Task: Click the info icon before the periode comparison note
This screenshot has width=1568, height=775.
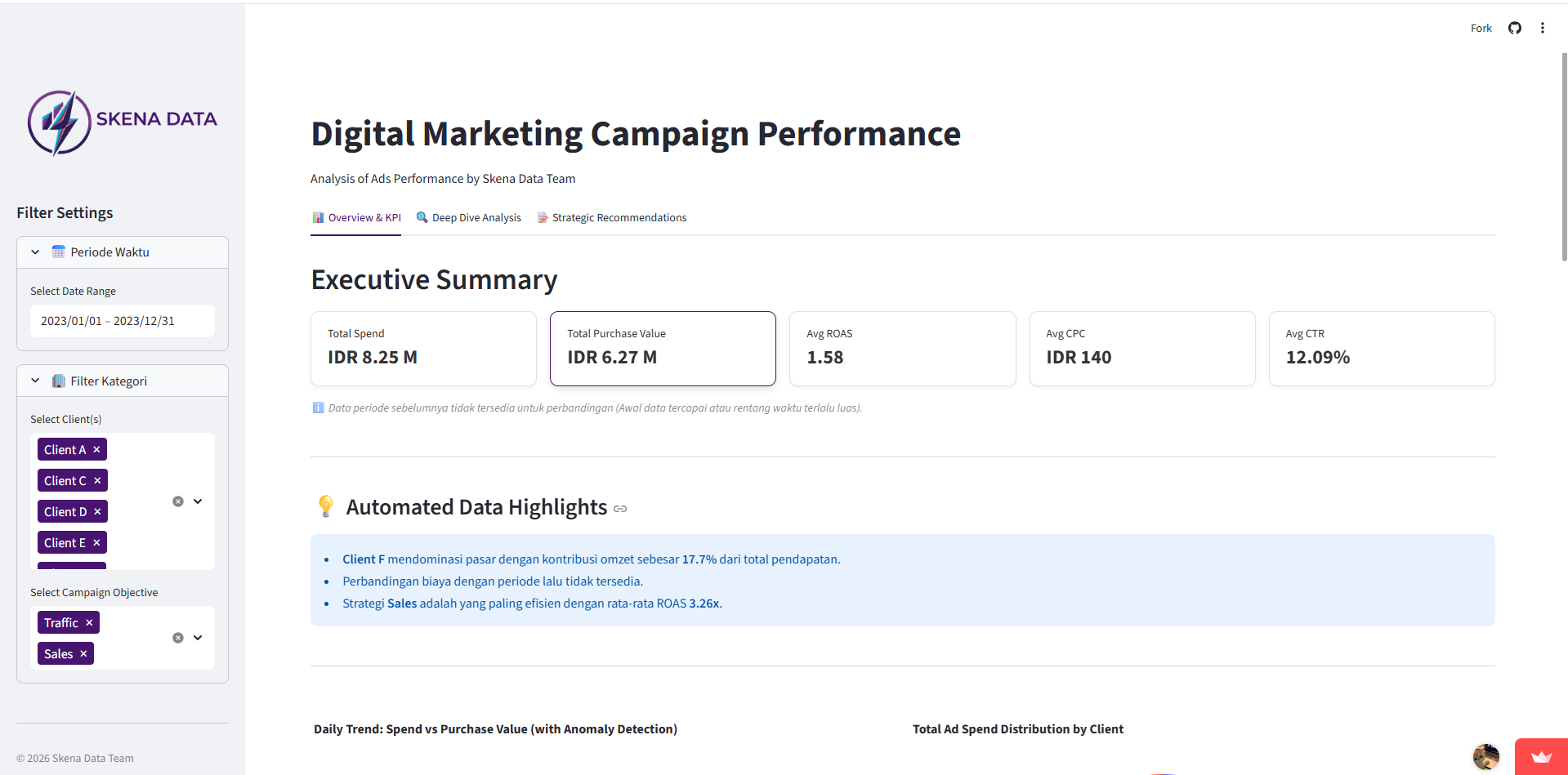Action: (x=318, y=407)
